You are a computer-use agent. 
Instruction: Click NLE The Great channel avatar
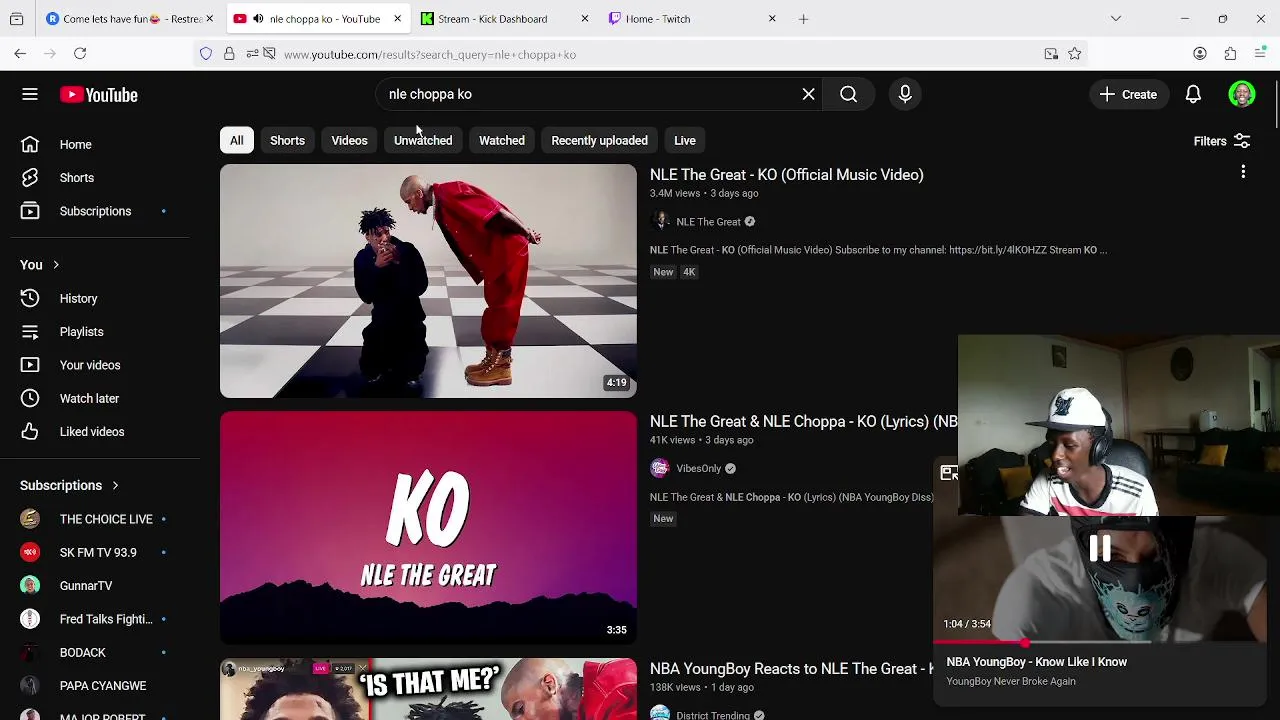659,222
